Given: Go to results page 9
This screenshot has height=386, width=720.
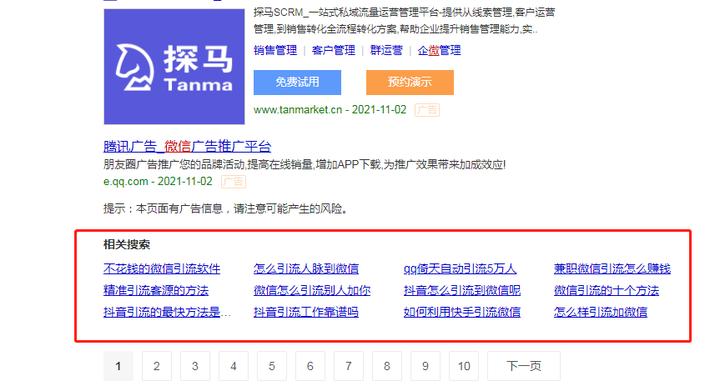Looking at the screenshot, I should pos(425,366).
